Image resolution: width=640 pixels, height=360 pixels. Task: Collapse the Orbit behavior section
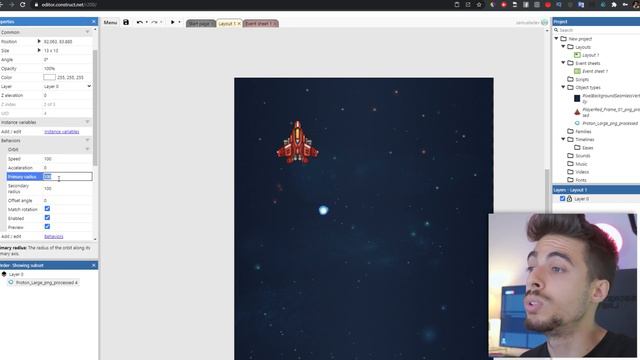pos(87,149)
